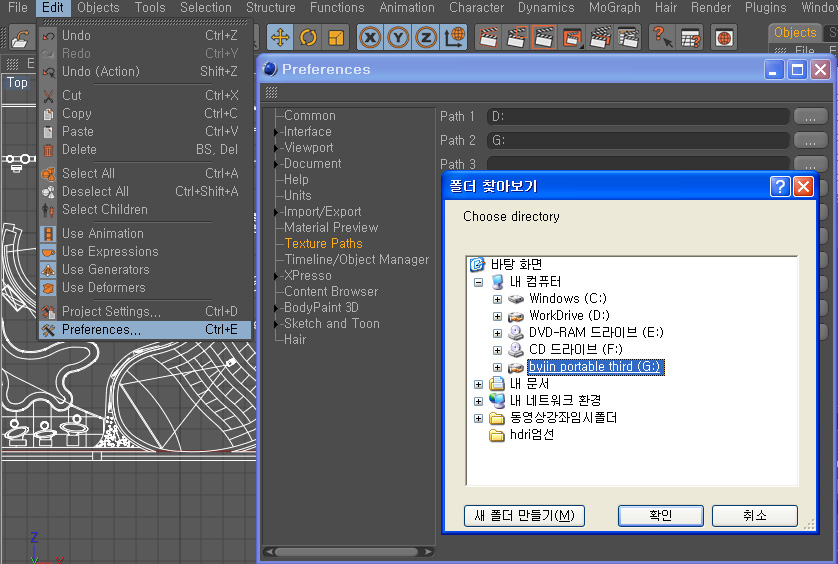The image size is (838, 564).
Task: Toggle Use Deformers option
Action: tap(145, 288)
